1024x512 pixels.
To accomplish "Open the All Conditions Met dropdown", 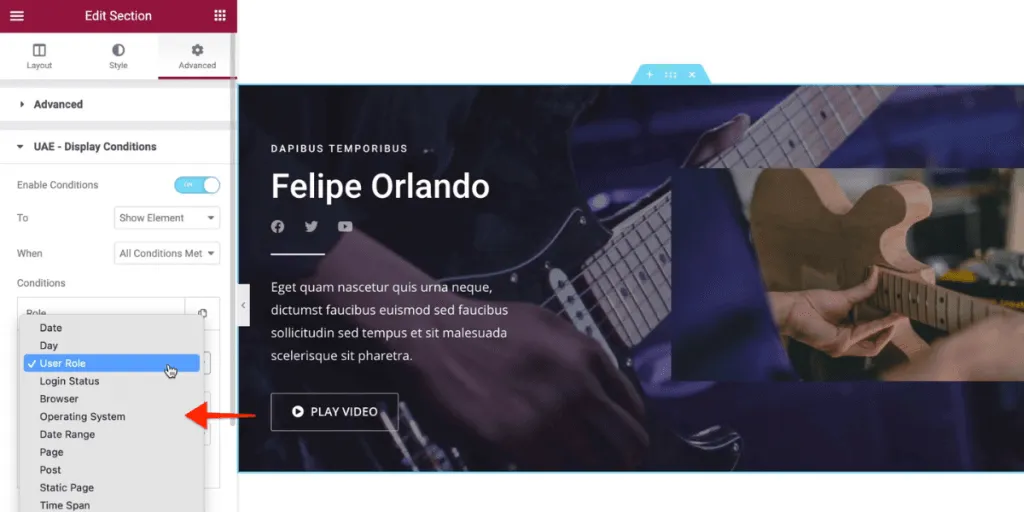I will (167, 253).
